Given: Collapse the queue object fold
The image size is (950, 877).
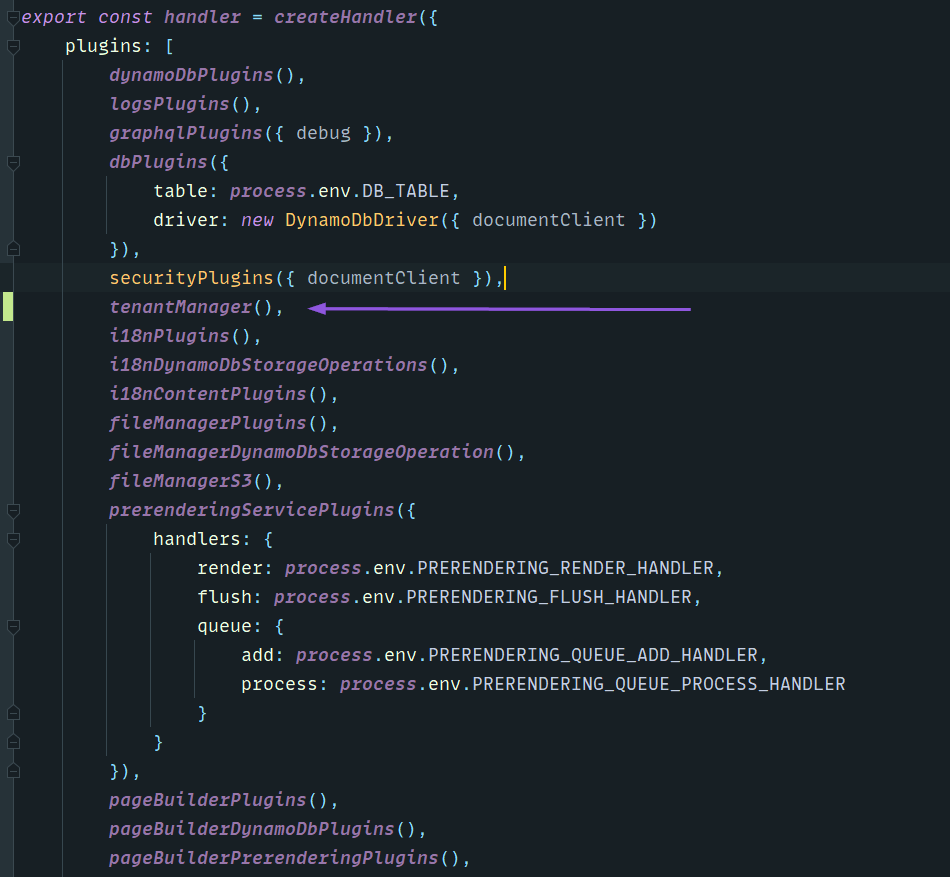Looking at the screenshot, I should tap(13, 626).
